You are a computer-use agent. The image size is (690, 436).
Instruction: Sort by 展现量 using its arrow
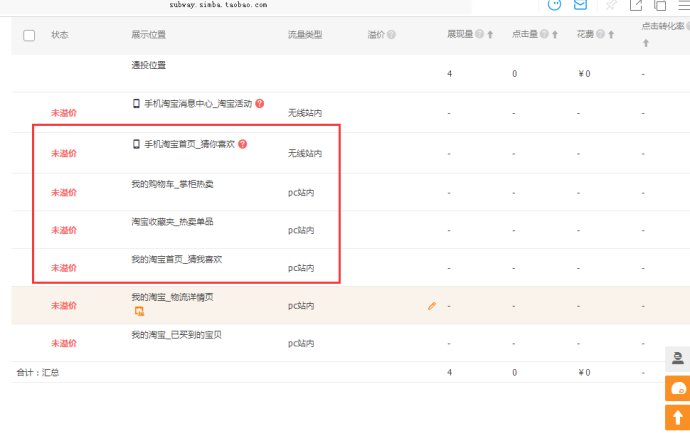490,34
